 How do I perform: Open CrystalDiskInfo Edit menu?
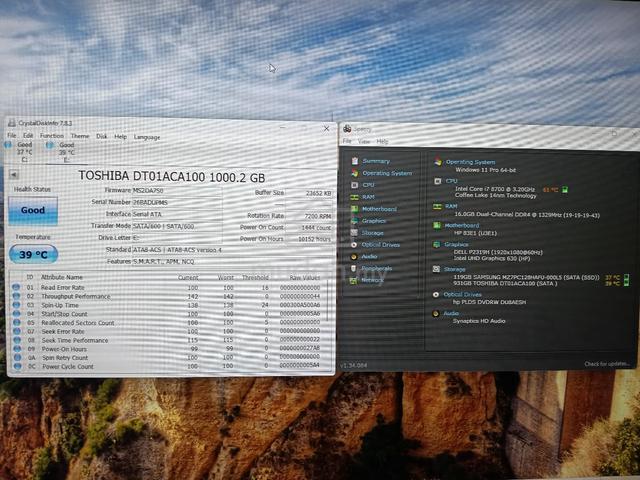(28, 136)
